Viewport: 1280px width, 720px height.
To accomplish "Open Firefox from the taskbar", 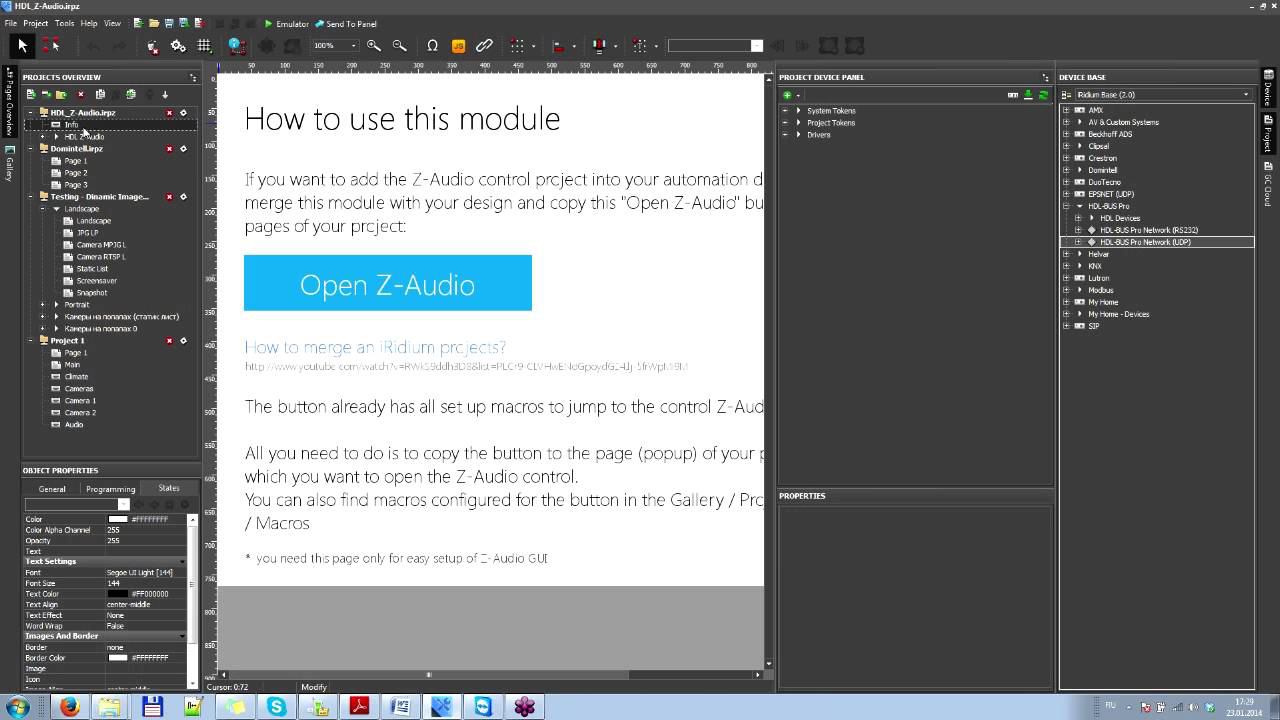I will coord(69,707).
